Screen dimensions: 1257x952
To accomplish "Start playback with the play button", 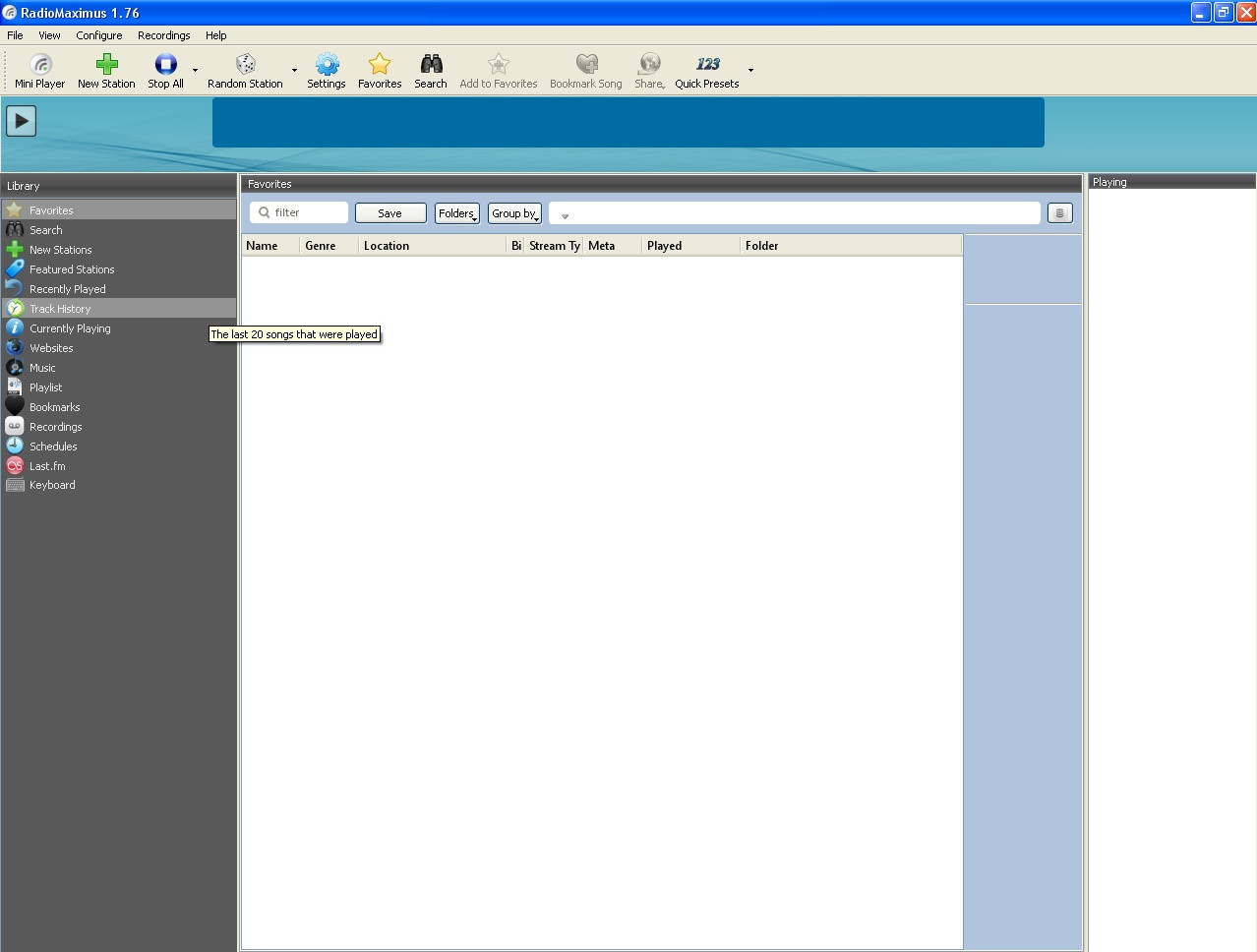I will coord(21,121).
